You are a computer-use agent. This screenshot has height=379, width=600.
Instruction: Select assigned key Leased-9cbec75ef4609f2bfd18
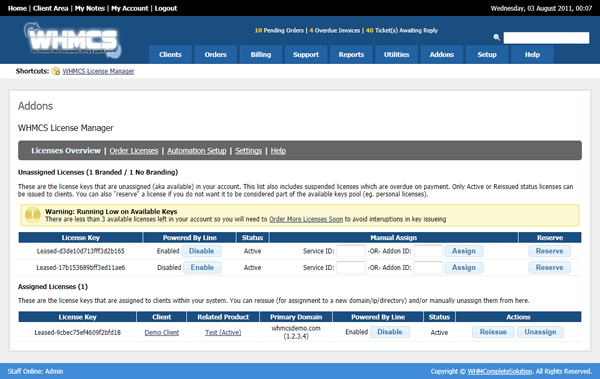77,333
